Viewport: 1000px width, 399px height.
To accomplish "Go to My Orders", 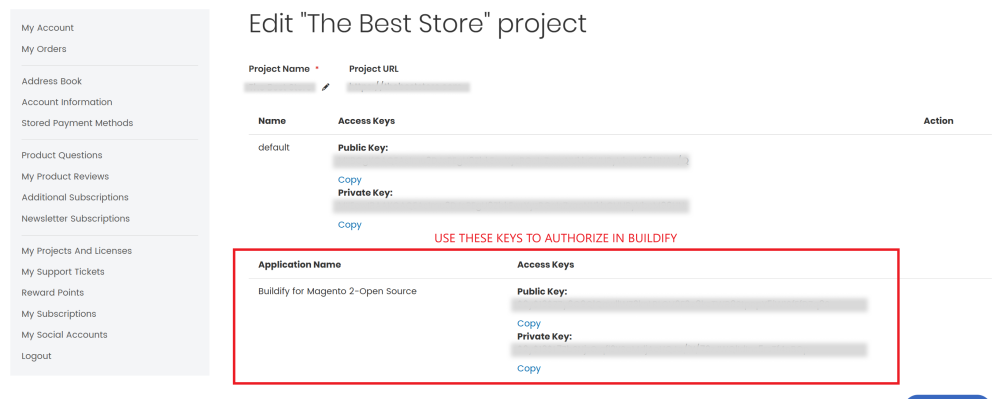I will (43, 49).
